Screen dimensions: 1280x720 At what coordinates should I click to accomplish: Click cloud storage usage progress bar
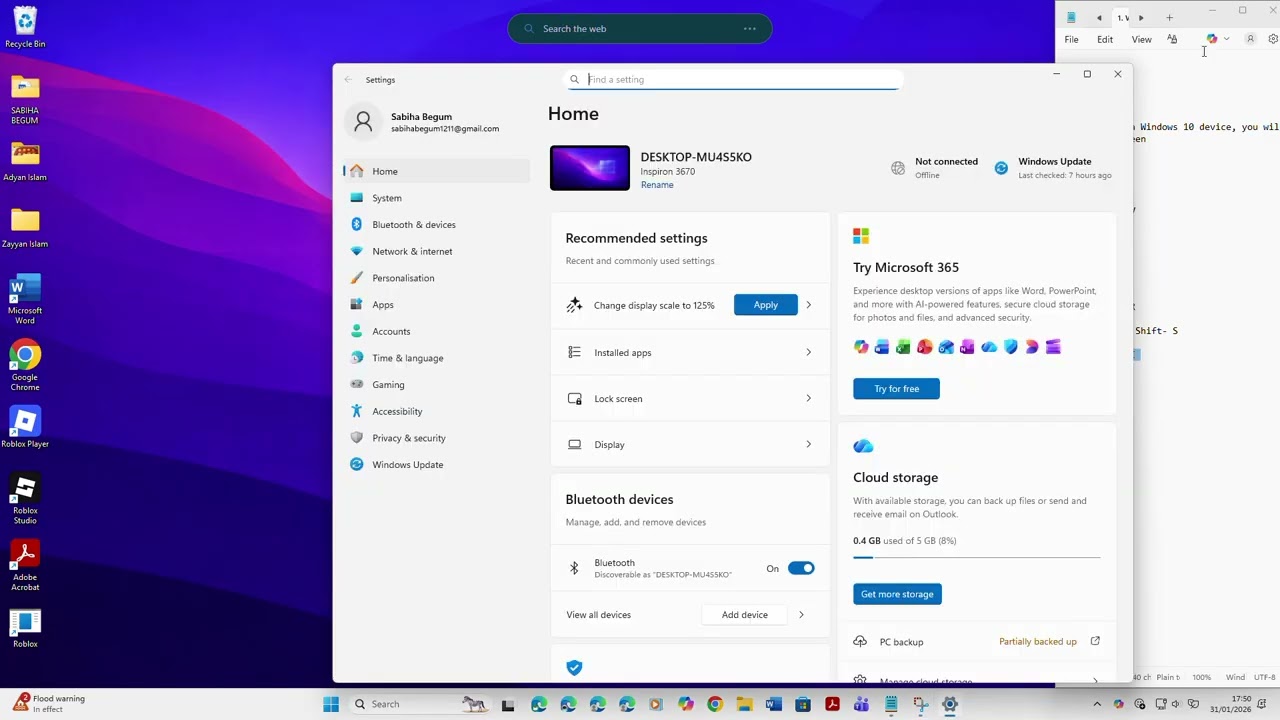pyautogui.click(x=976, y=557)
